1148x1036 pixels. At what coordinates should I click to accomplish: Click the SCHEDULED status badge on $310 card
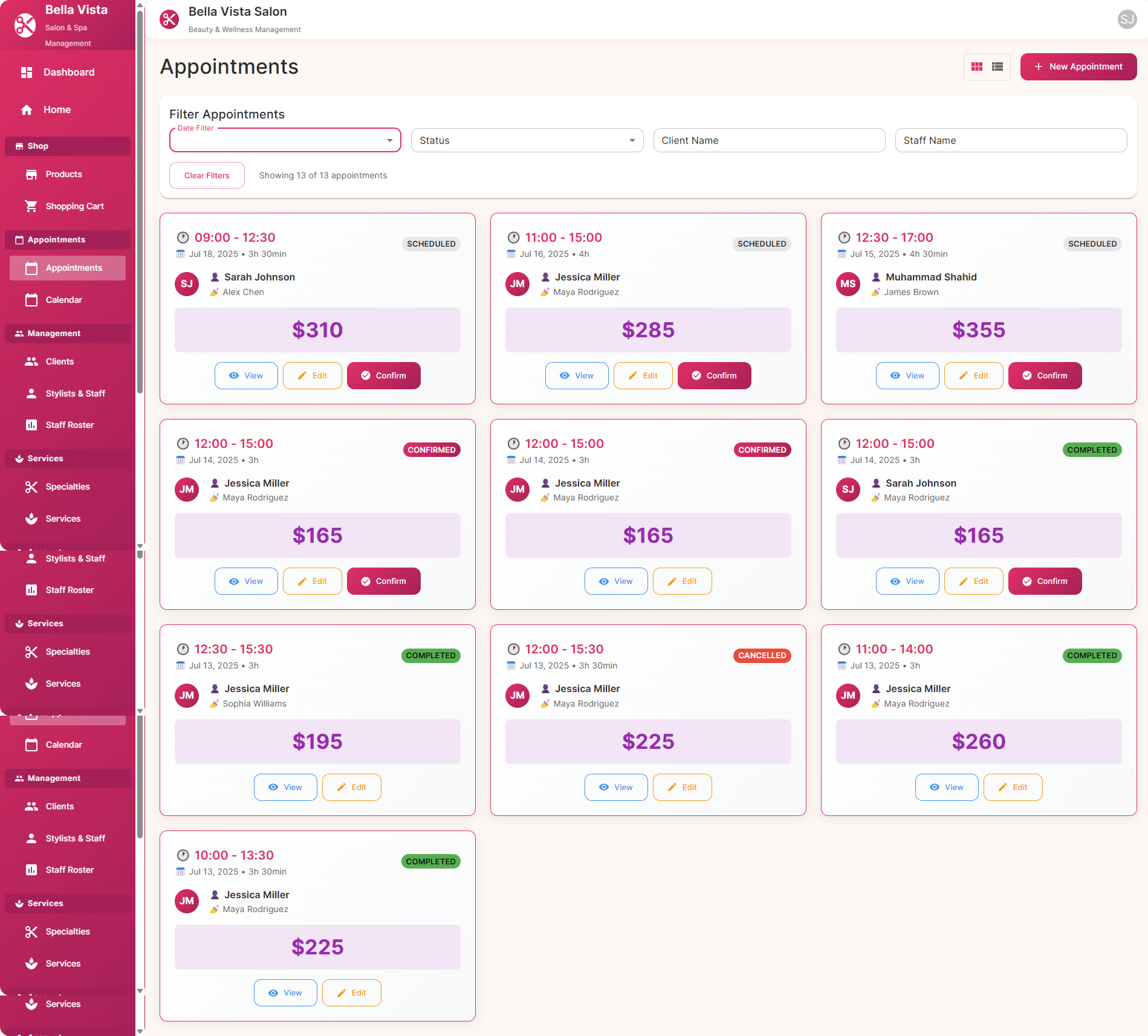tap(430, 244)
